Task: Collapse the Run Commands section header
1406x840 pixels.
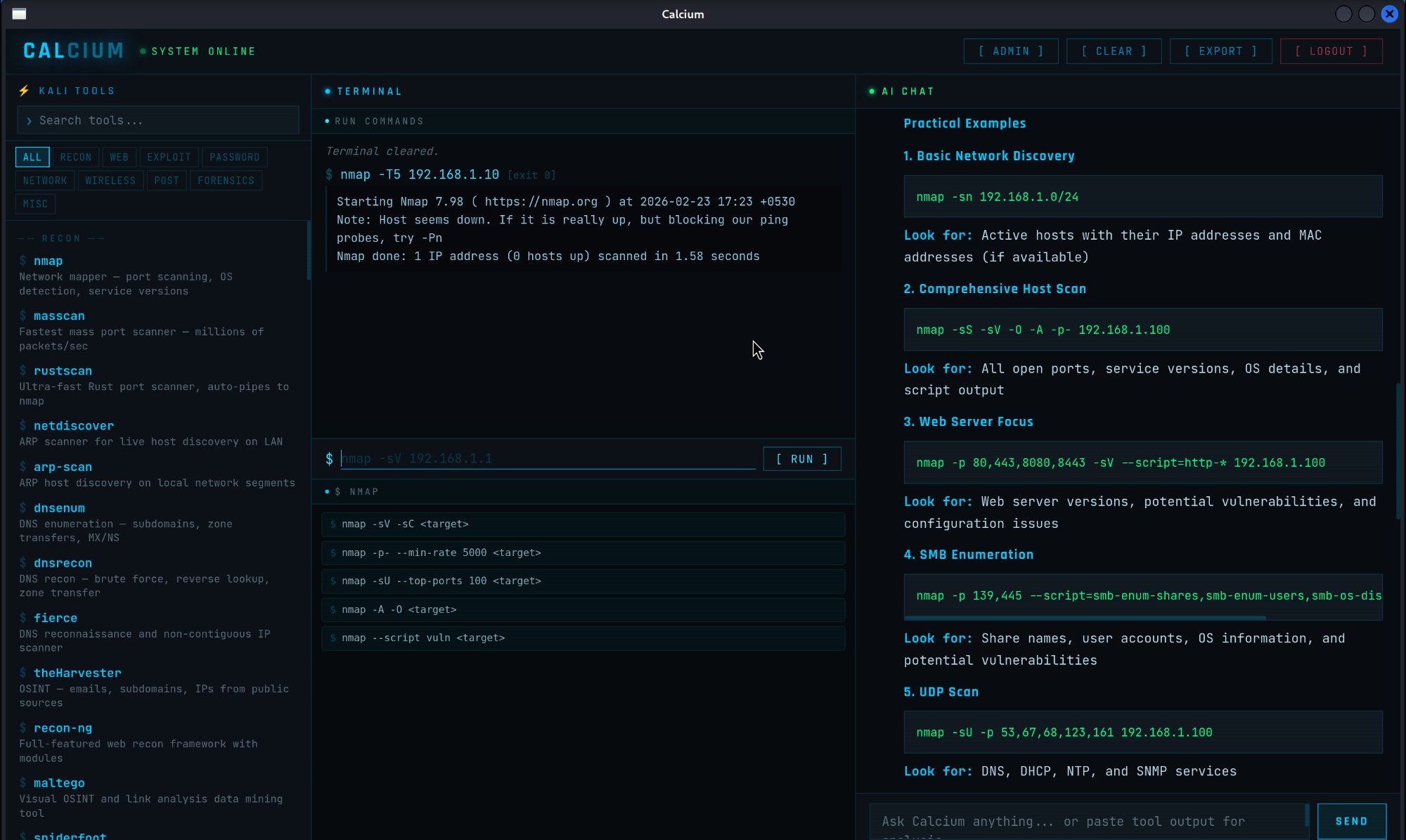Action: pyautogui.click(x=380, y=121)
